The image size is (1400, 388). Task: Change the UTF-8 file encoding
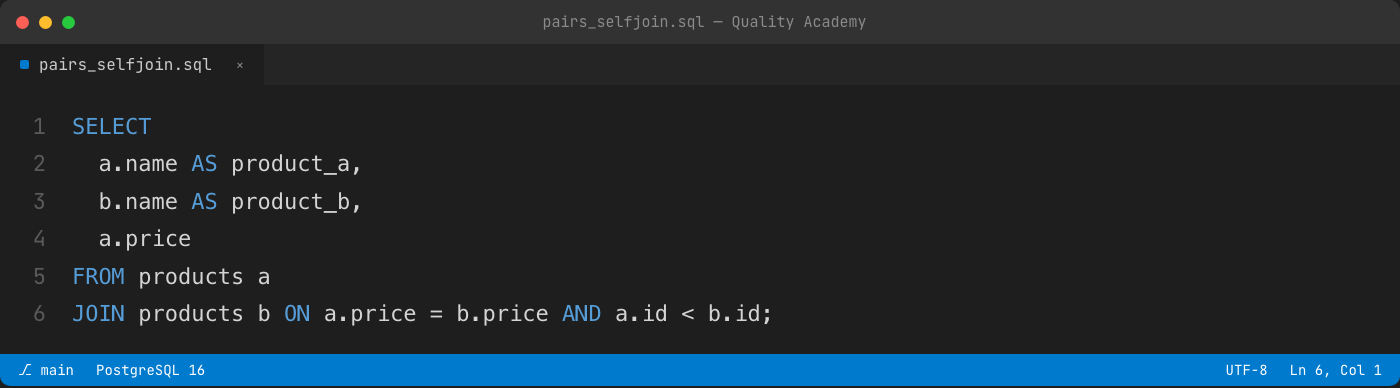pos(1246,370)
